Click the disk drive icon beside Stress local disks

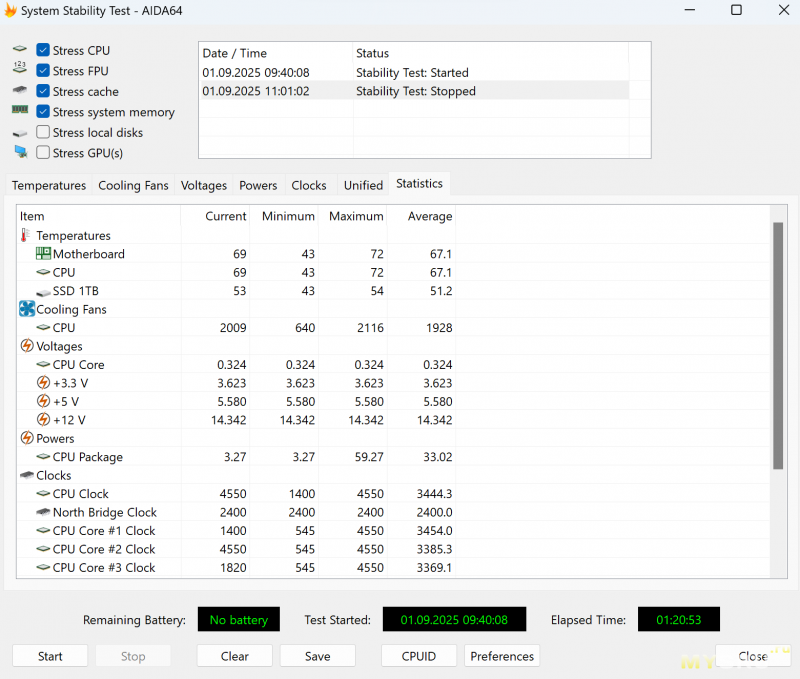point(20,134)
